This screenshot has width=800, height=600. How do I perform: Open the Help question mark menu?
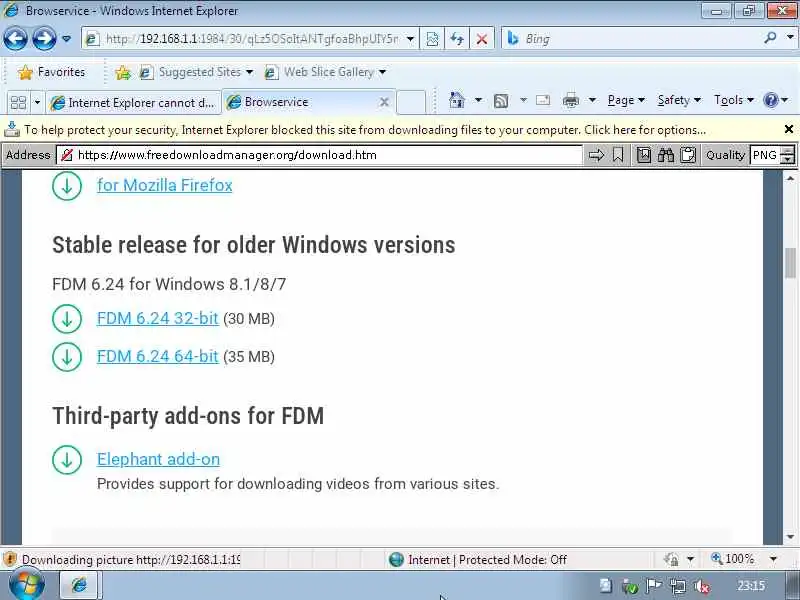(x=776, y=101)
